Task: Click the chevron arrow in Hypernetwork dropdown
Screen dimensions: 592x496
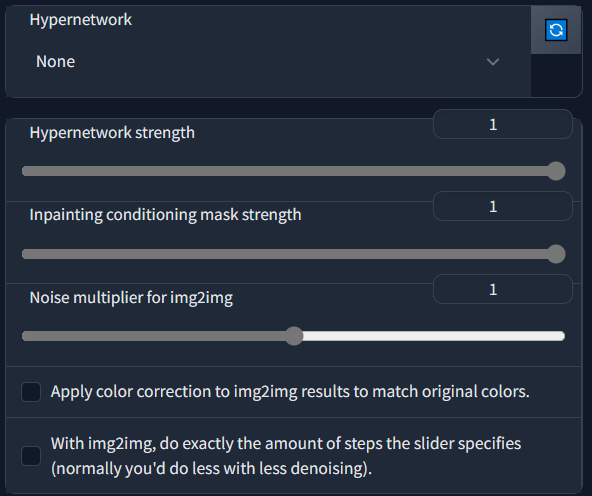Action: coord(493,62)
